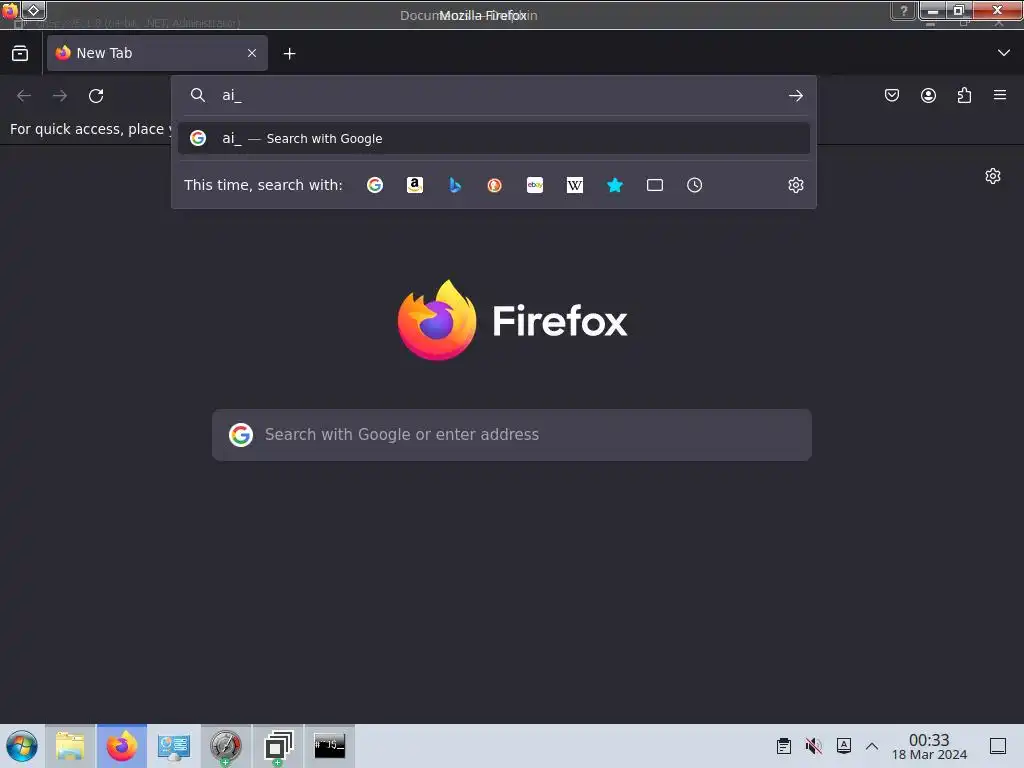Search this time with Wikipedia
Screen dimensions: 1024x768
point(575,185)
